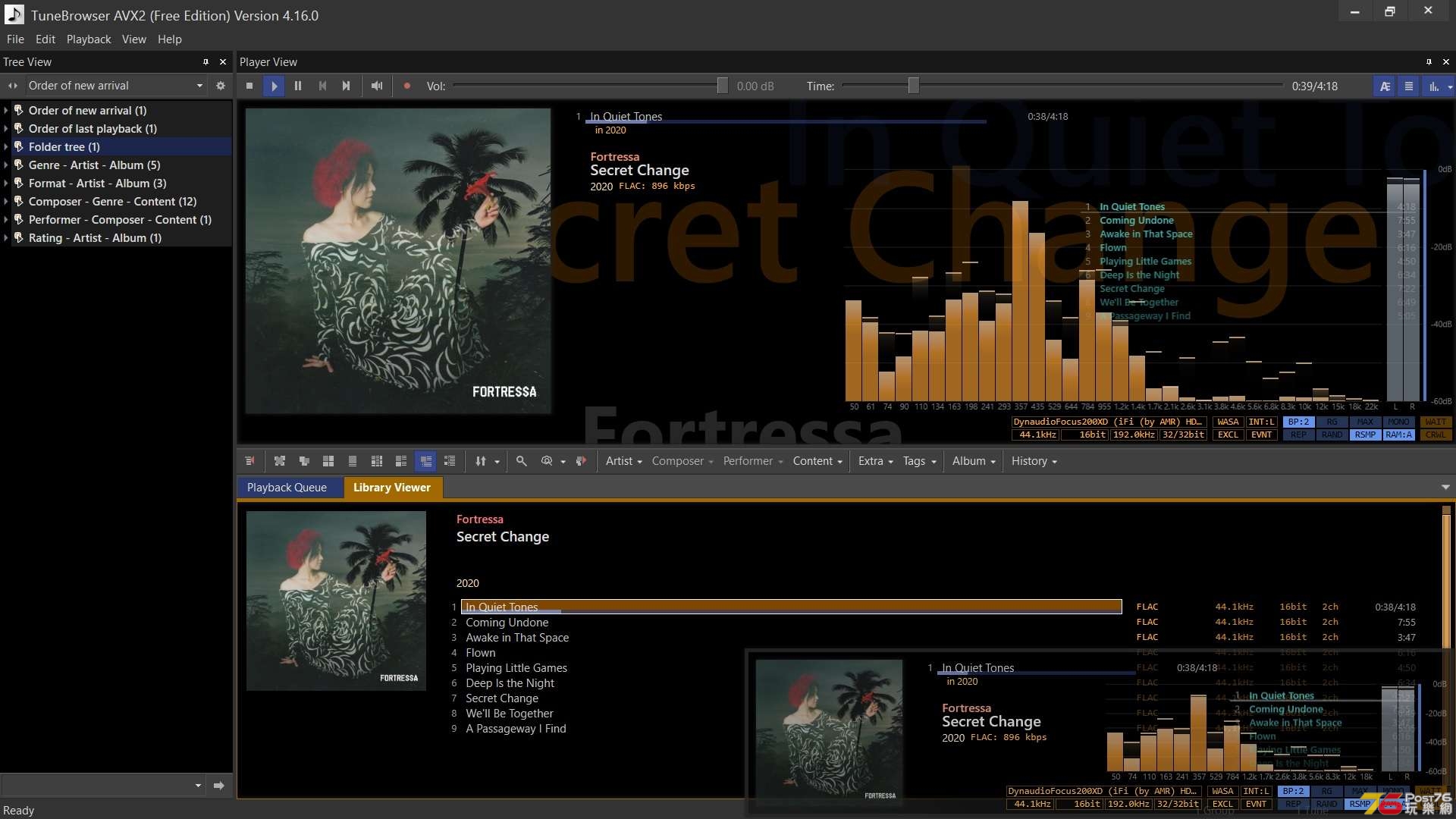This screenshot has width=1456, height=819.
Task: Click the tree navigation arrows icon
Action: point(13,86)
